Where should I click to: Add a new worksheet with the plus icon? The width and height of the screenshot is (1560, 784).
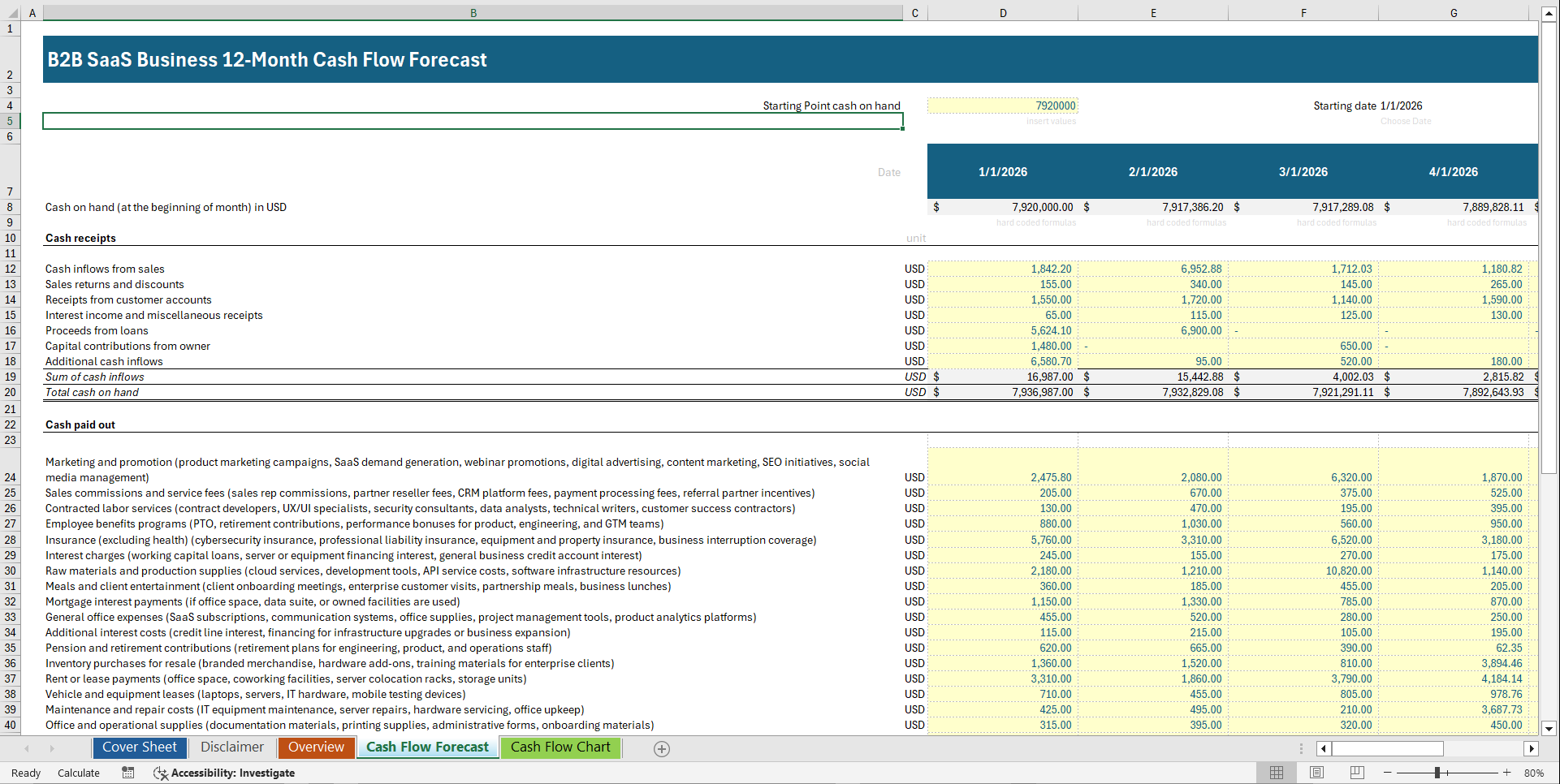click(x=661, y=748)
